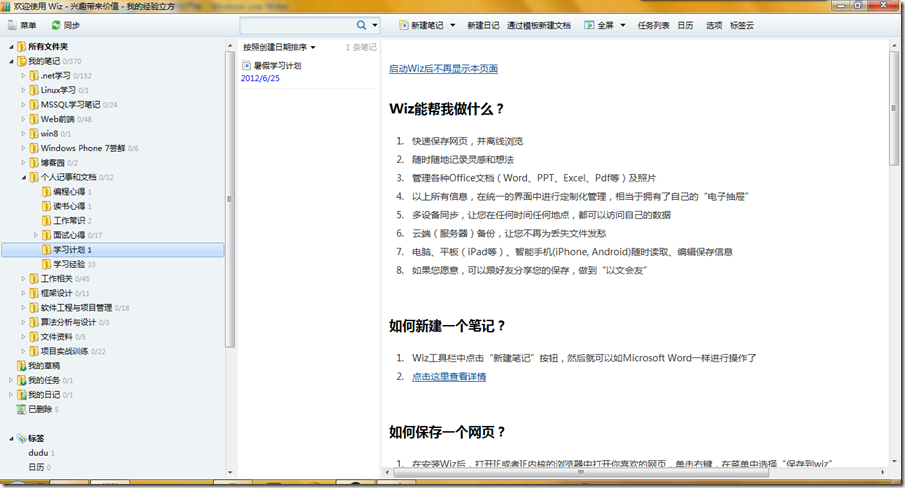Open the 全屏 dropdown arrow
The width and height of the screenshot is (905, 488).
623,25
